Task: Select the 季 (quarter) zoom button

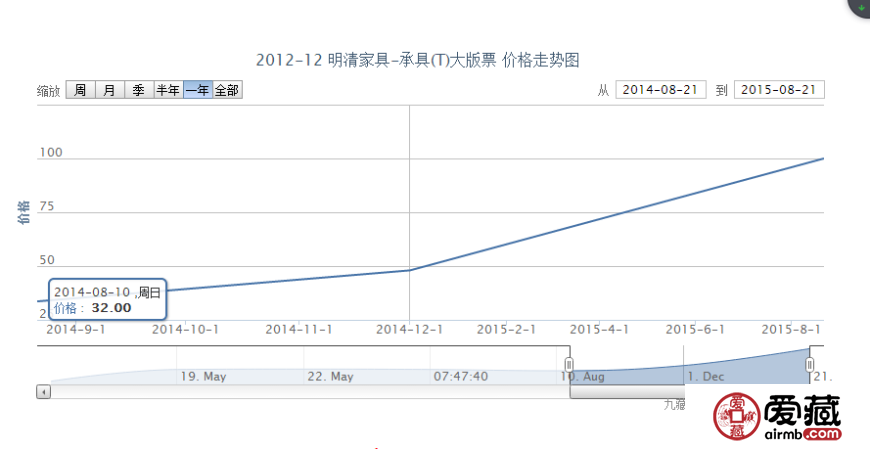Action: coord(139,90)
